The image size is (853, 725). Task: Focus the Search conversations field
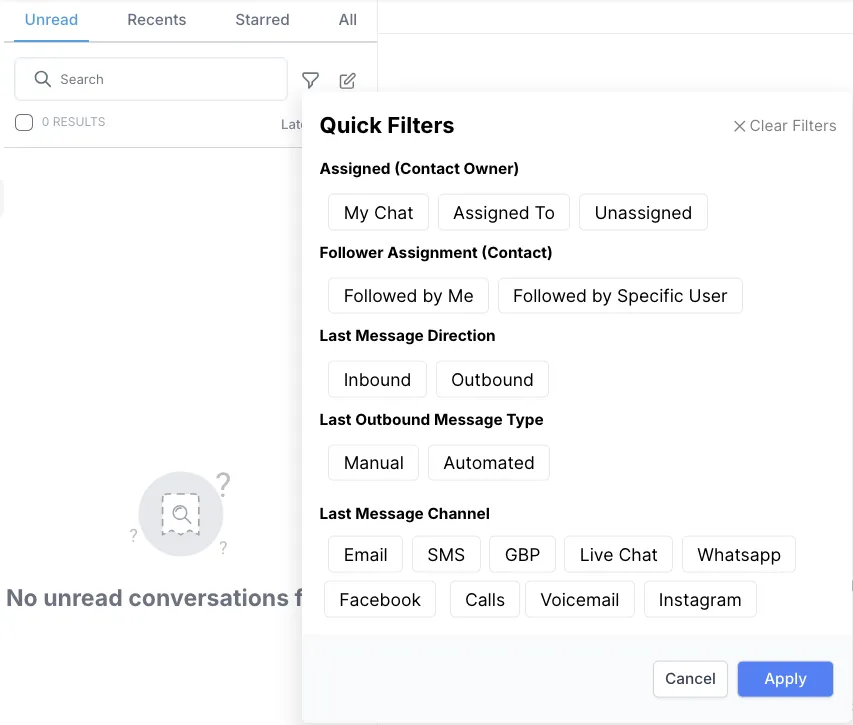[x=151, y=79]
